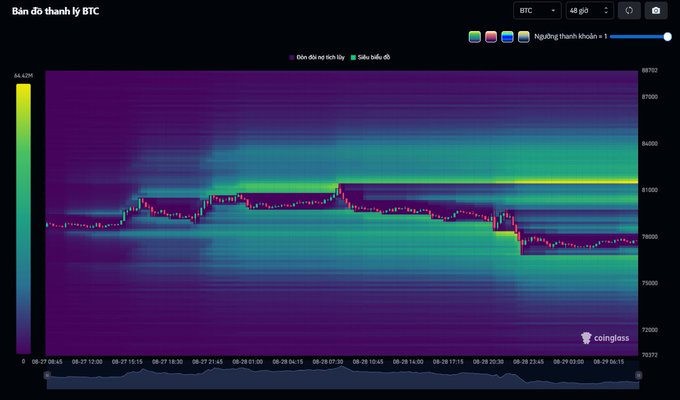
Task: Select the pink-purple color scheme swatch
Action: point(491,37)
